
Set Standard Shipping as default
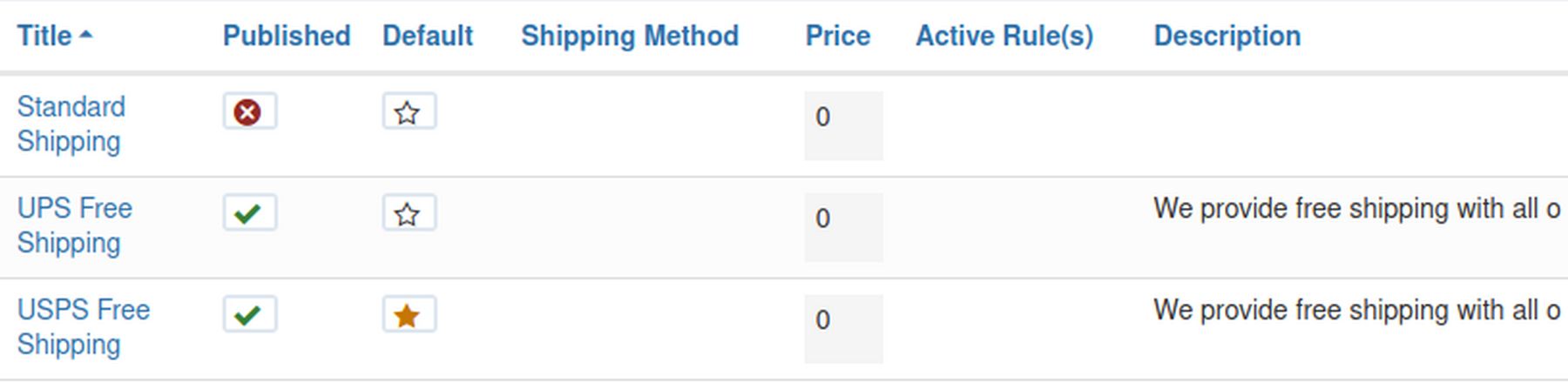tap(409, 112)
